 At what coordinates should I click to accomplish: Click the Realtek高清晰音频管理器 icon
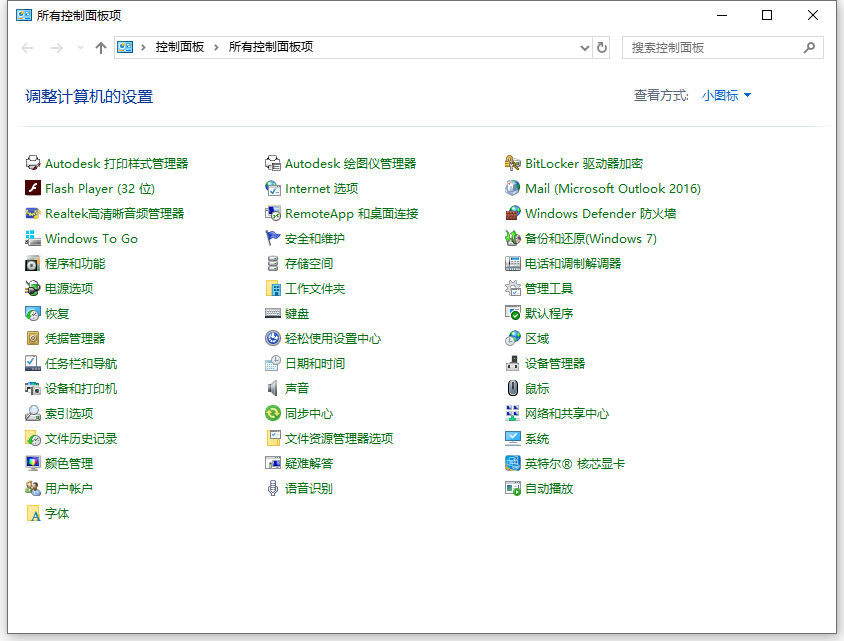coord(33,214)
